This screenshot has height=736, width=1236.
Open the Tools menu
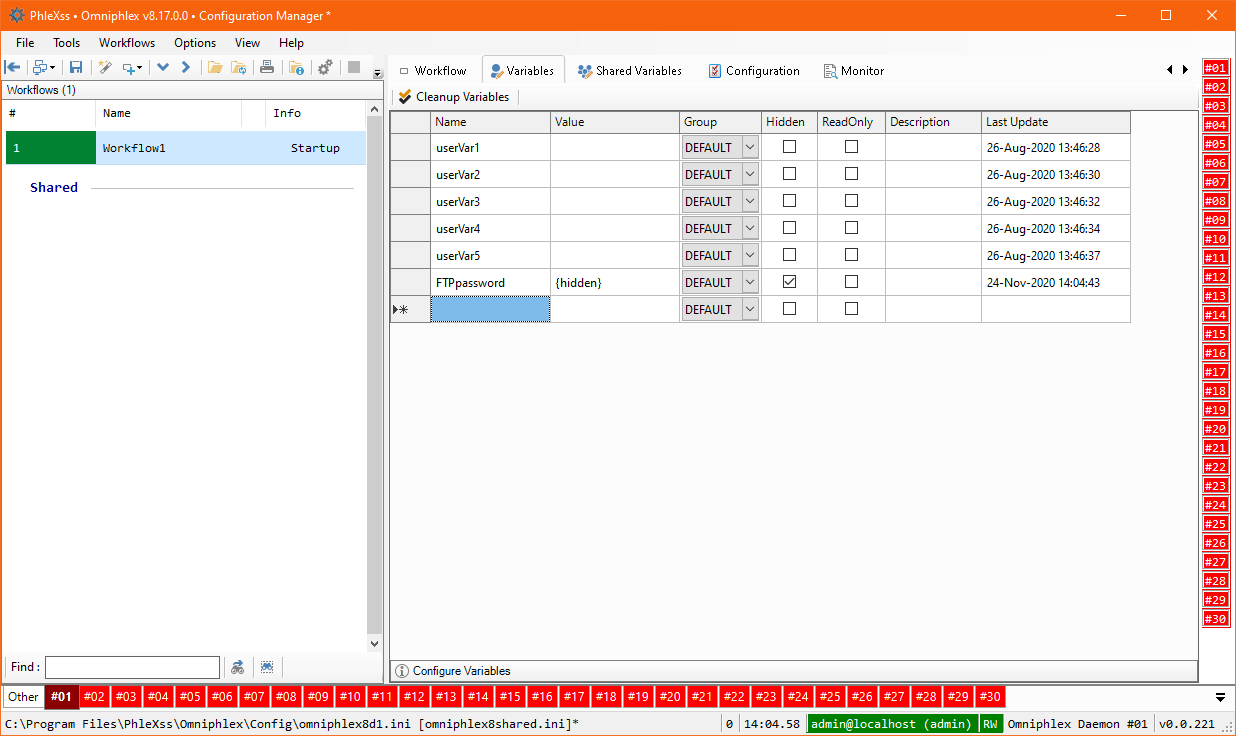[67, 43]
